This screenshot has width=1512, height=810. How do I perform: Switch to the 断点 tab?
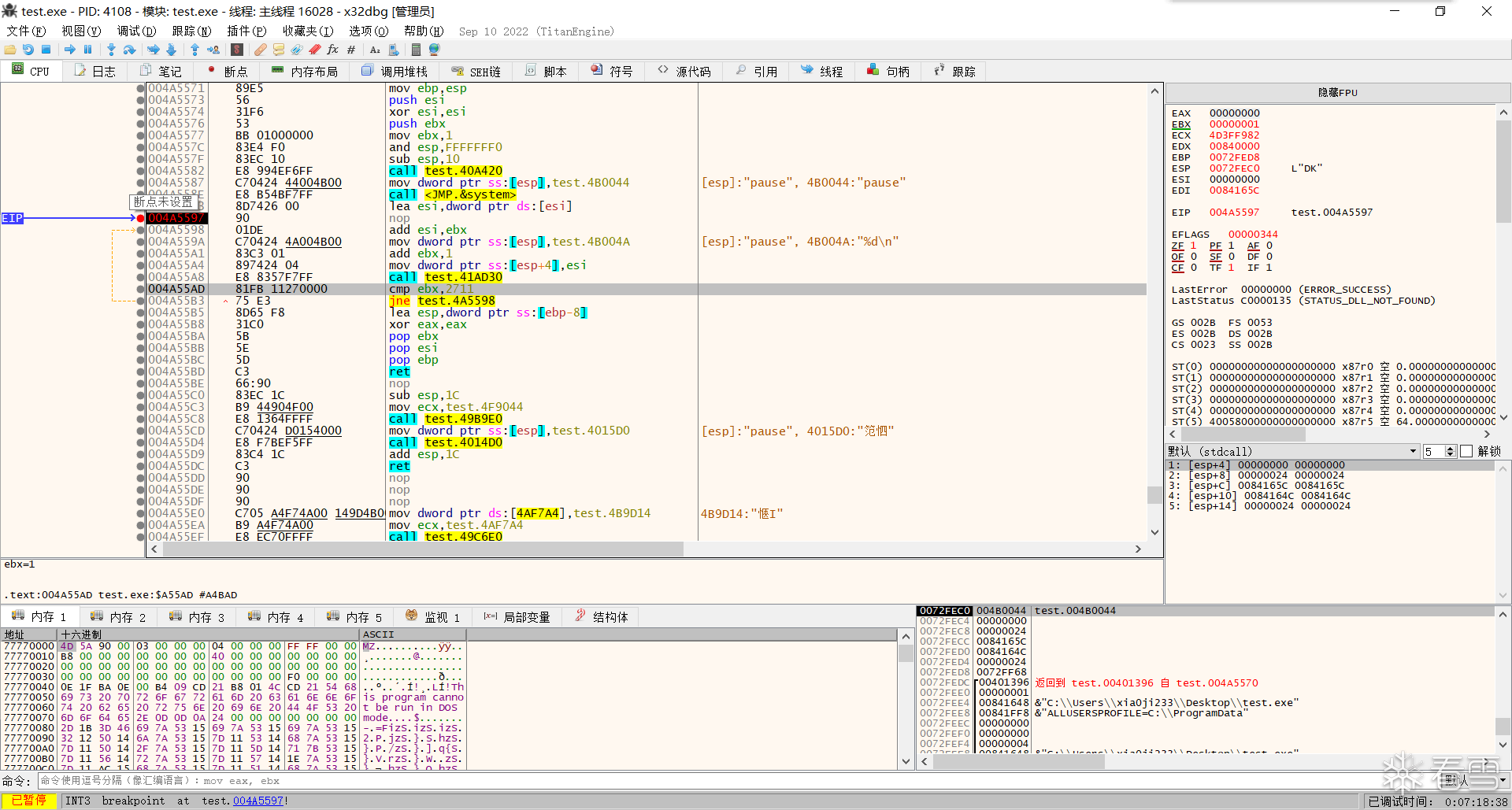click(x=227, y=71)
